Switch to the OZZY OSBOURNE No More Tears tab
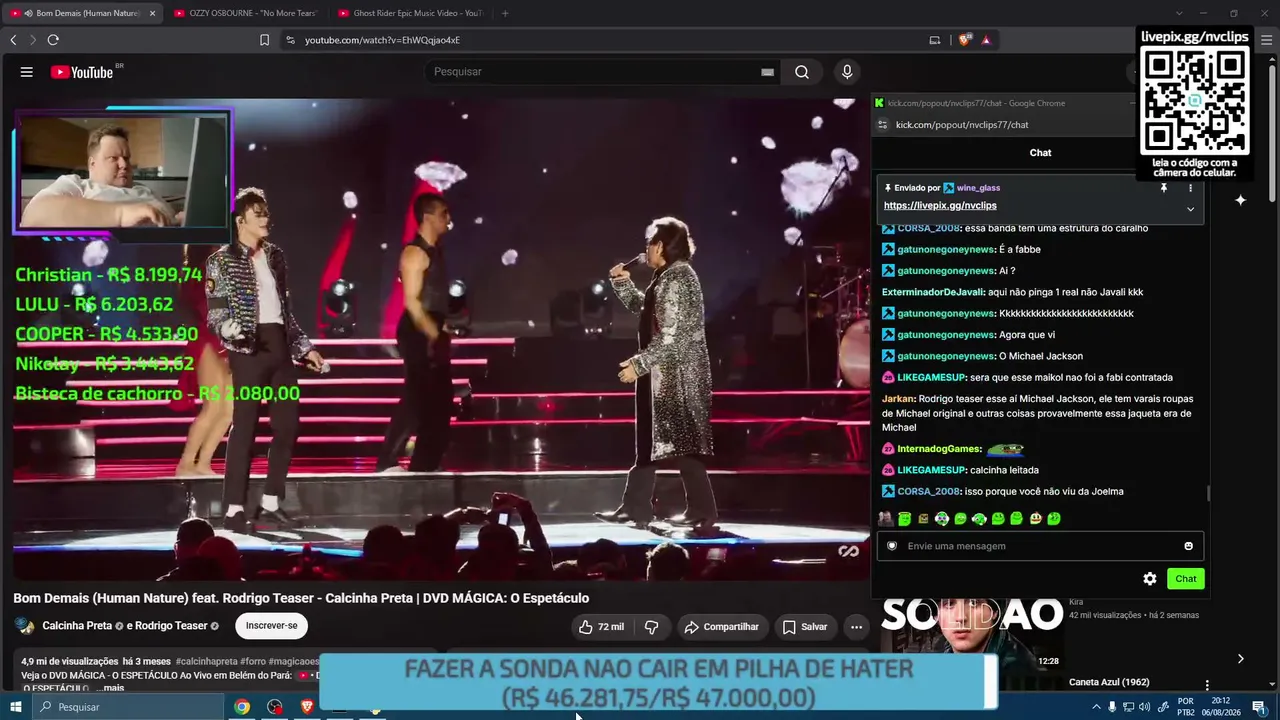The image size is (1280, 720). pyautogui.click(x=245, y=13)
